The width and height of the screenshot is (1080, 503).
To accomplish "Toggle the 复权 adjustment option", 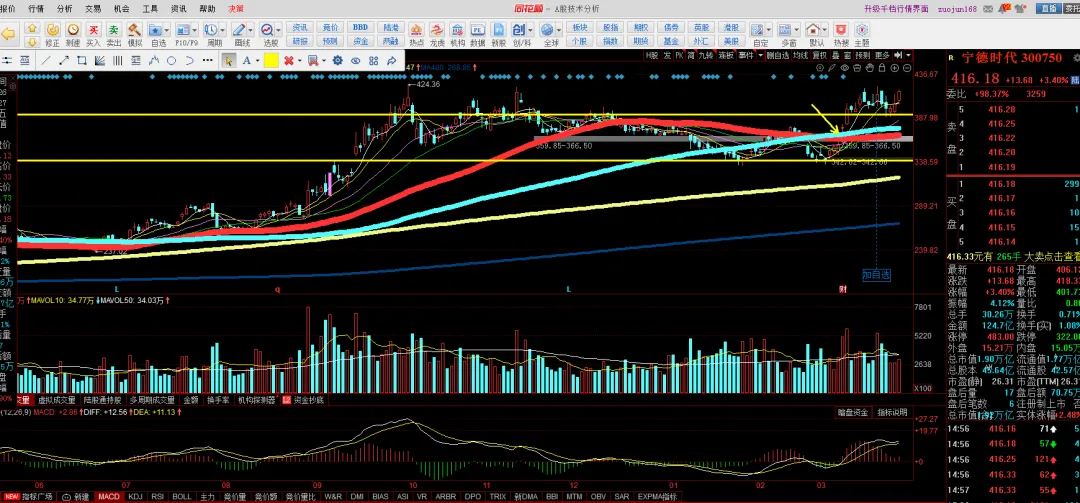I will tap(819, 55).
